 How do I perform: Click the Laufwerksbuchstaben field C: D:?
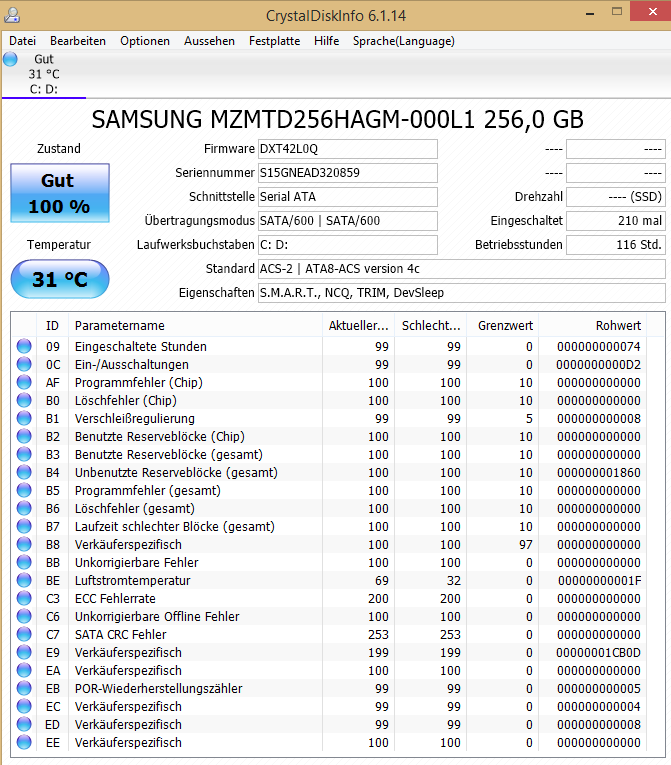tap(347, 244)
